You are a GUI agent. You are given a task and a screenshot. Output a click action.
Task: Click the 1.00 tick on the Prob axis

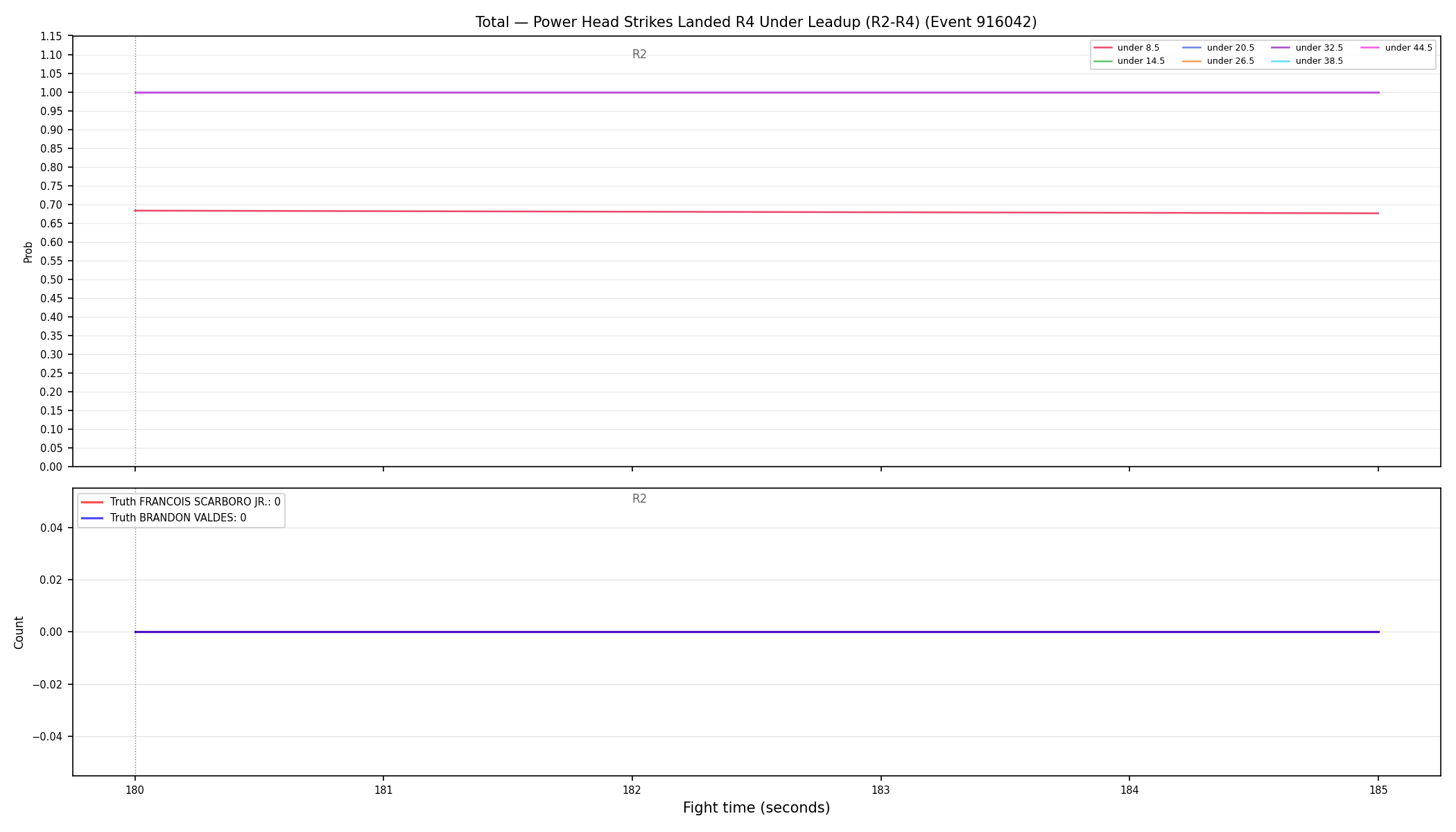click(51, 92)
